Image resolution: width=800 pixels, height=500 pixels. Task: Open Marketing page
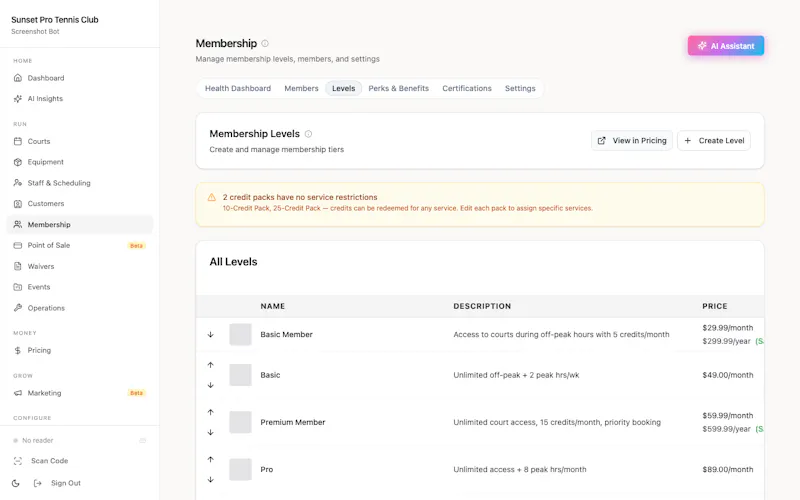click(80, 393)
